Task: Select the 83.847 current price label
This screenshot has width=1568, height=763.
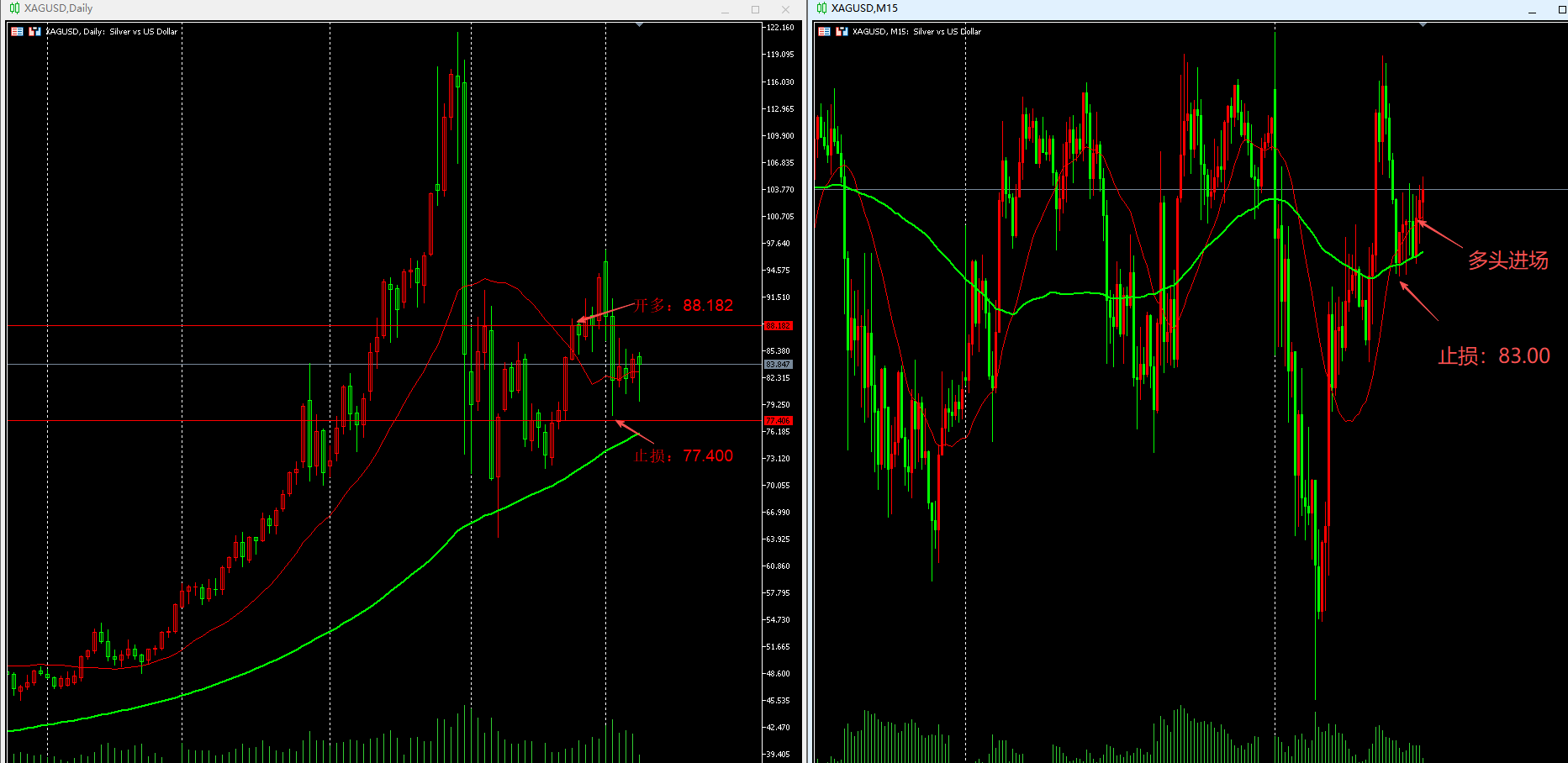Action: 778,364
